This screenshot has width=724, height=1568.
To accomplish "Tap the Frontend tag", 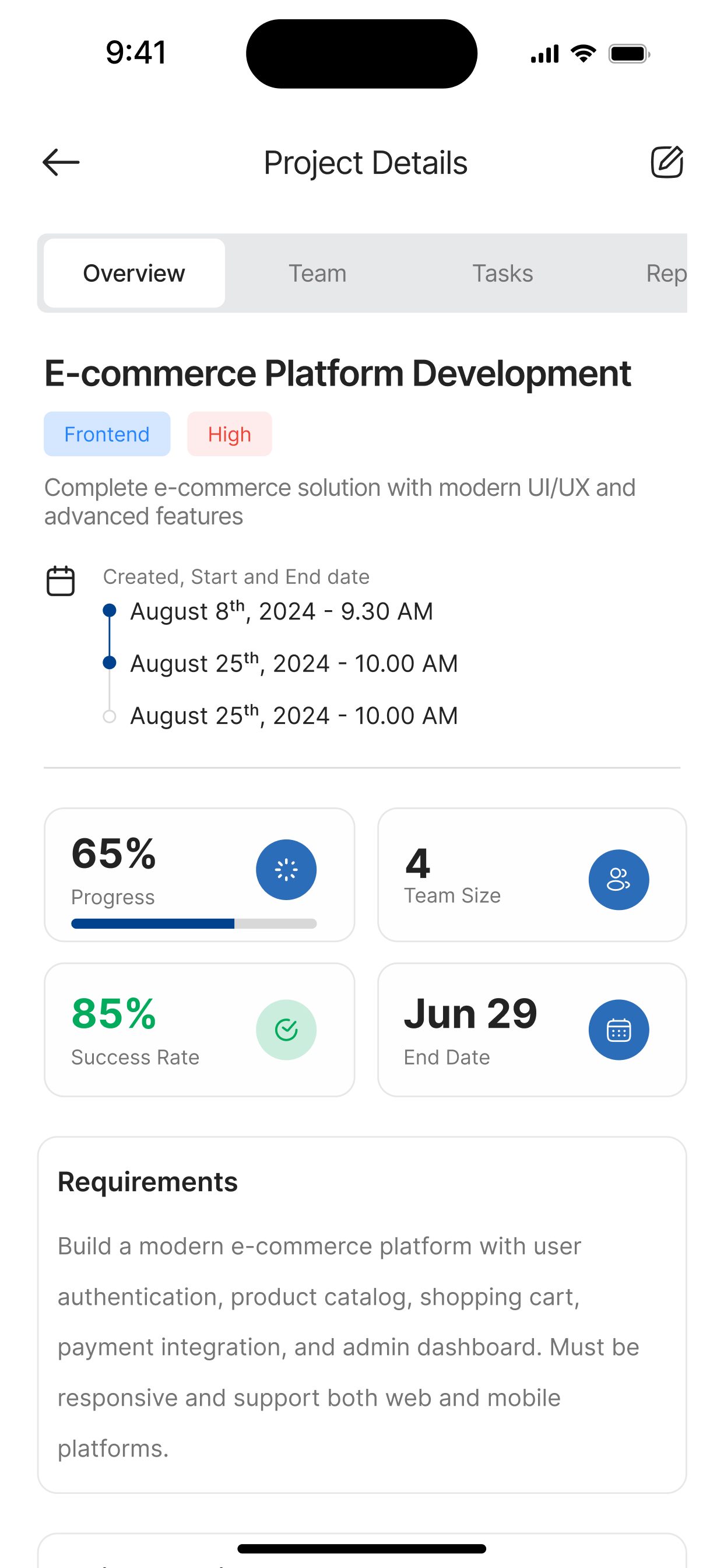I will click(107, 434).
